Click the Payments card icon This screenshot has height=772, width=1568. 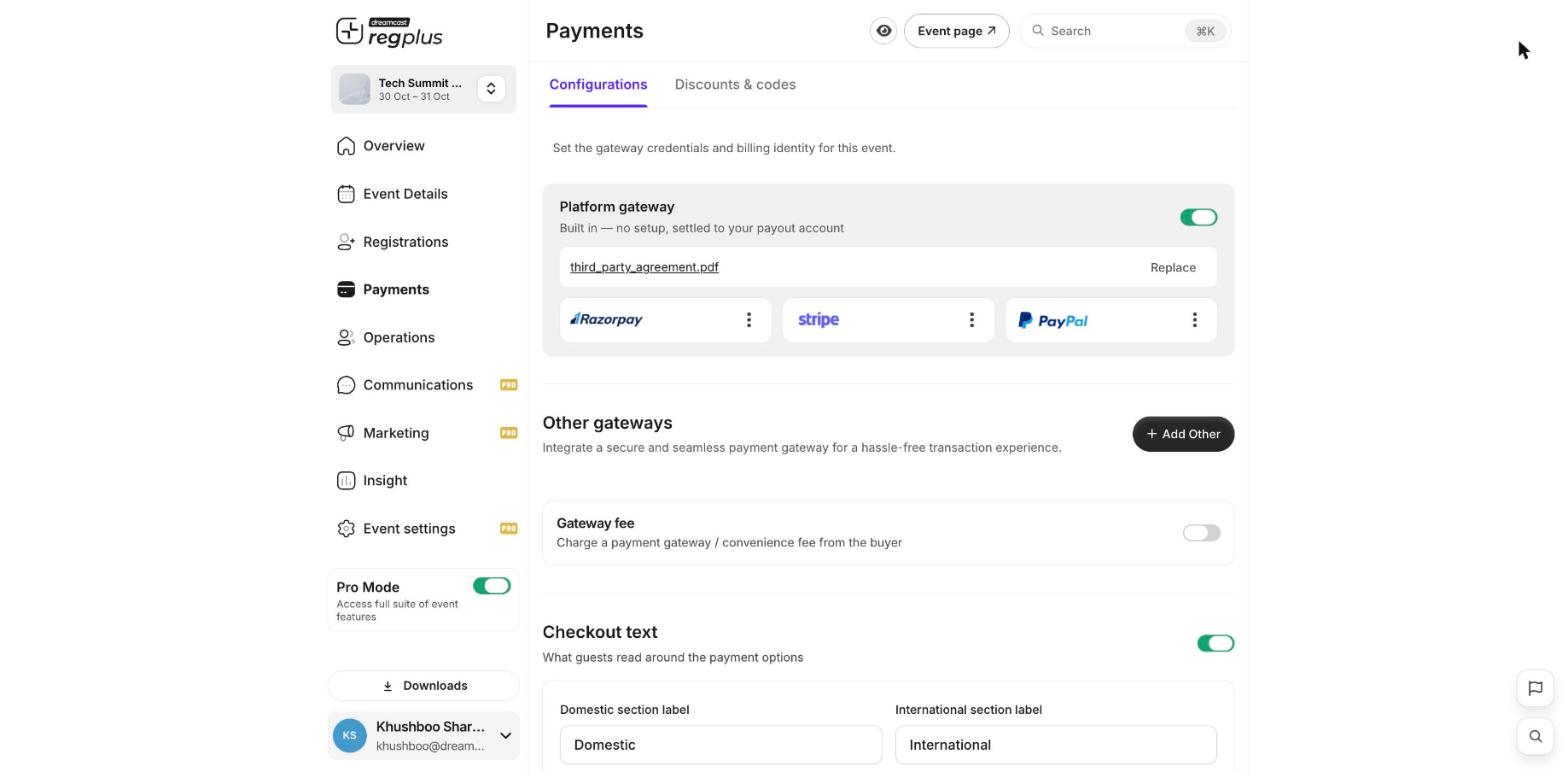coord(346,290)
